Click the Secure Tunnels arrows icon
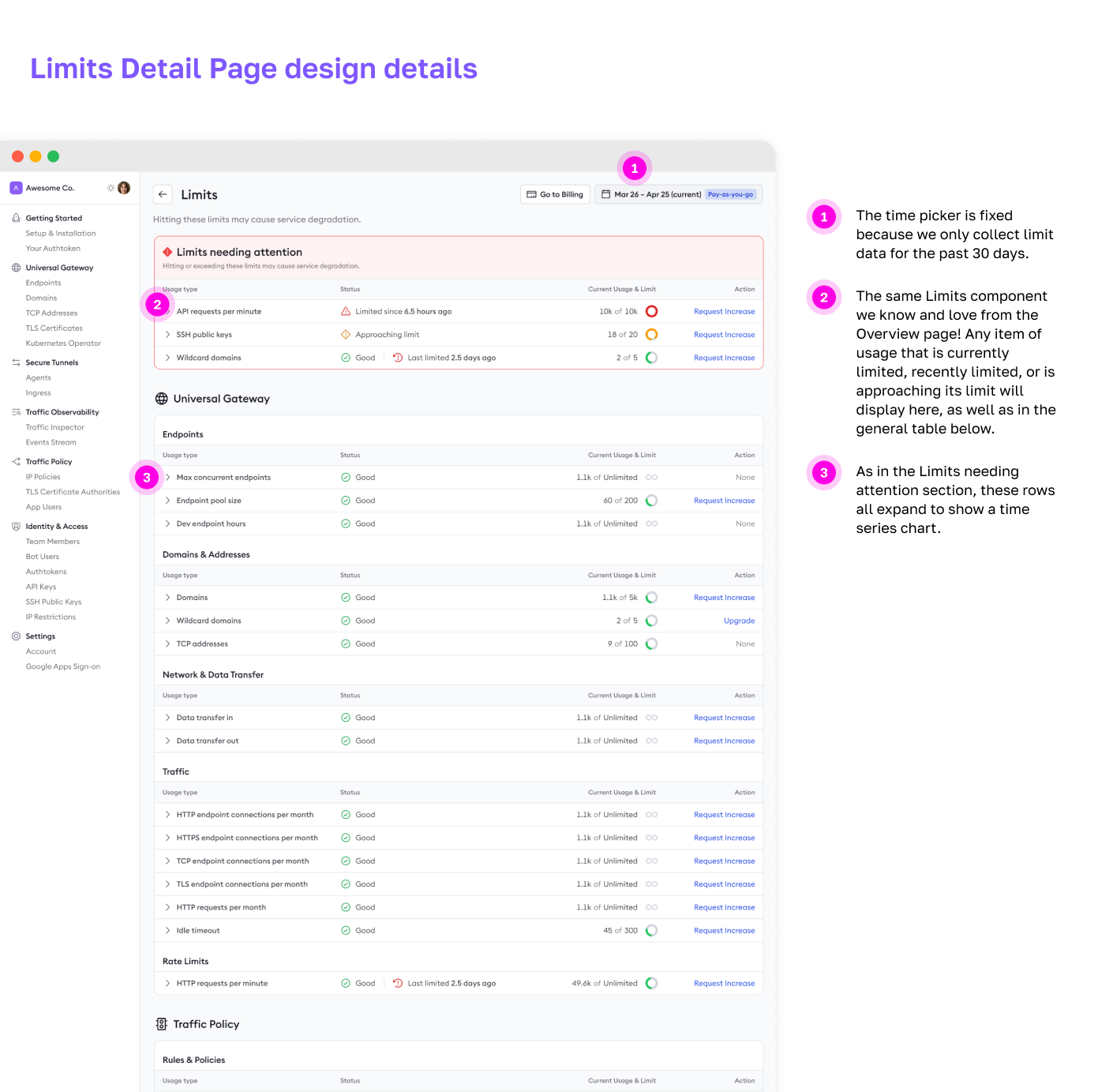Screen dimensions: 1113x1092 pos(16,362)
